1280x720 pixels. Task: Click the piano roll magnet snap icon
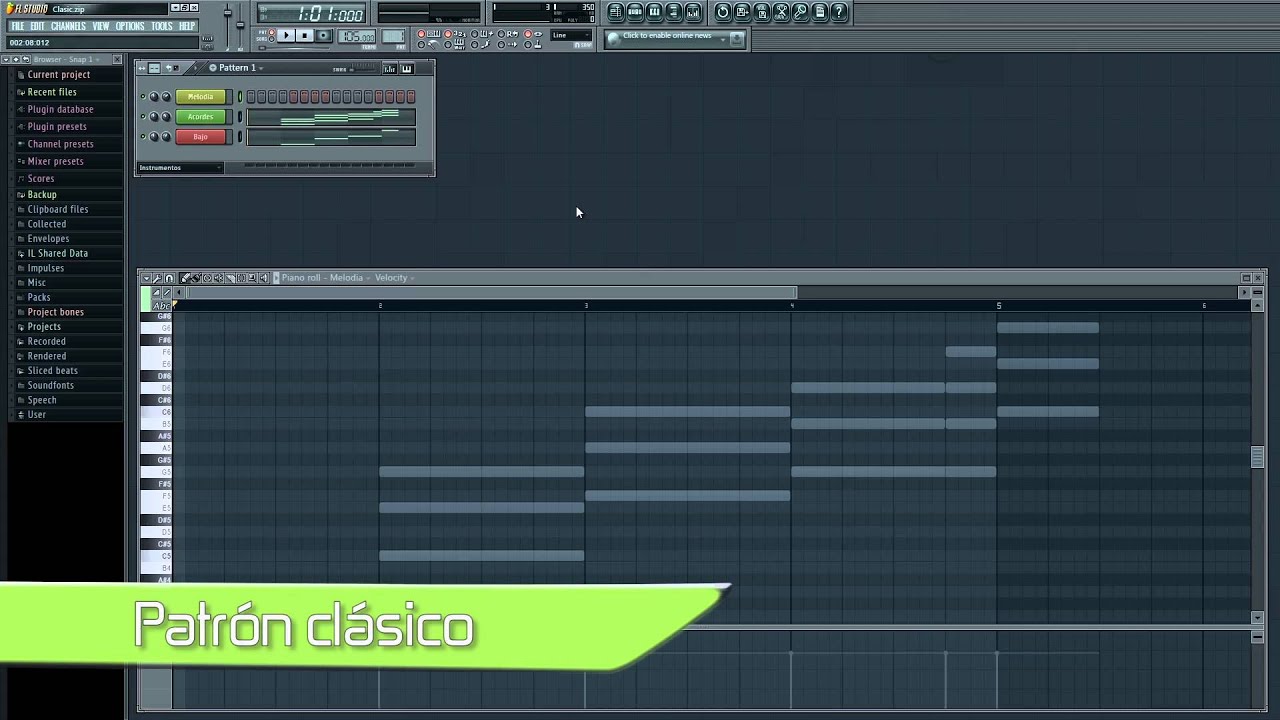tap(169, 278)
